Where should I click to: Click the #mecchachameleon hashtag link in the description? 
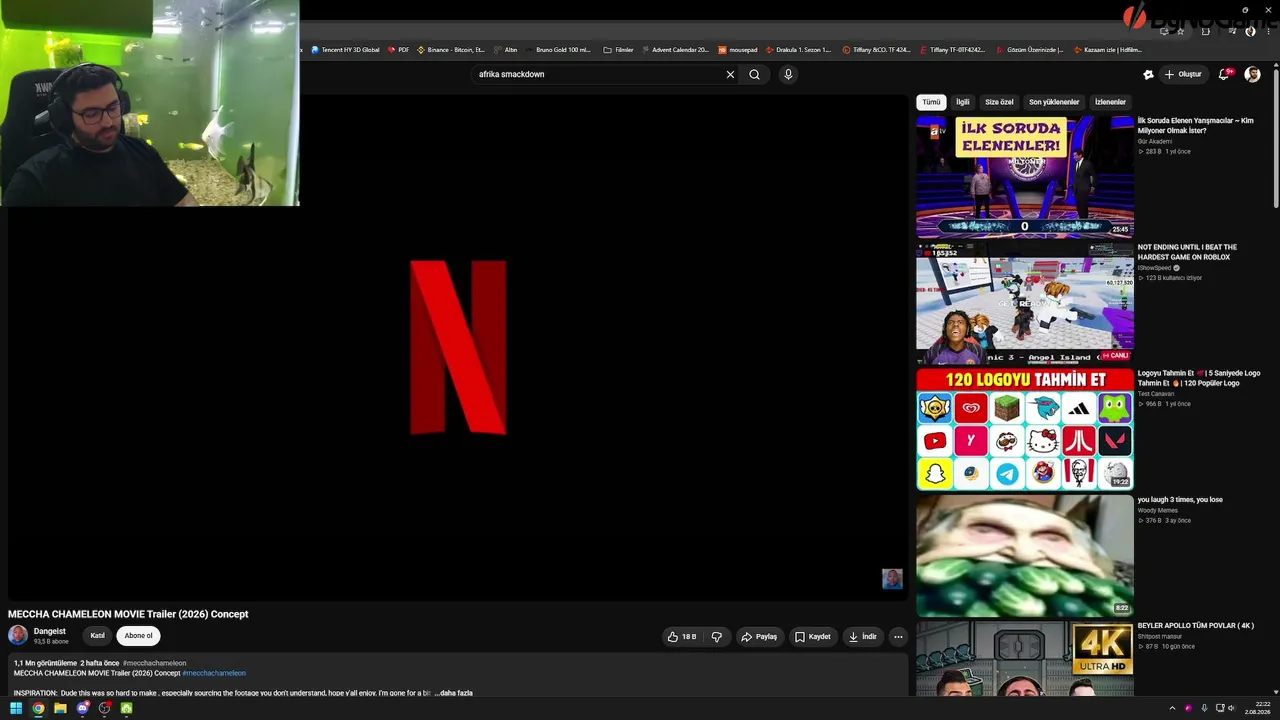tap(214, 673)
